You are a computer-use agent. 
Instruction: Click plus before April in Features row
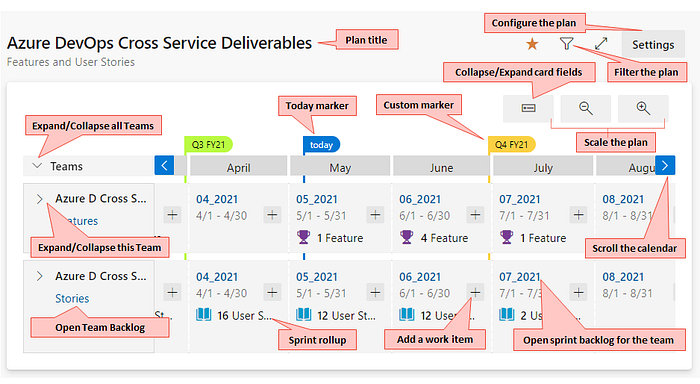172,215
